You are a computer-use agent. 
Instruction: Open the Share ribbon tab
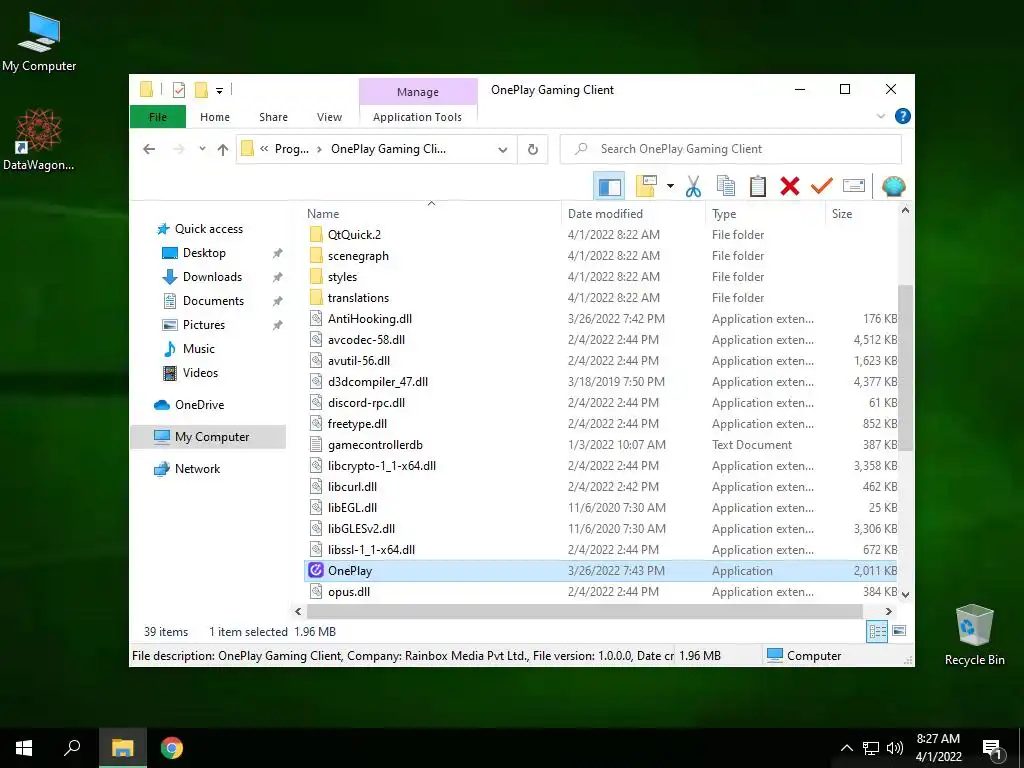[x=273, y=117]
